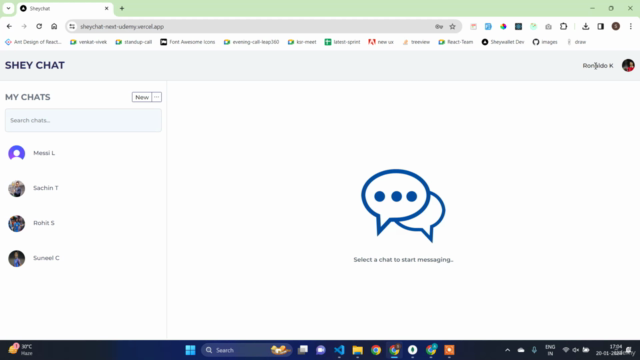The height and width of the screenshot is (360, 640).
Task: Show hidden system tray icons
Action: pyautogui.click(x=507, y=350)
